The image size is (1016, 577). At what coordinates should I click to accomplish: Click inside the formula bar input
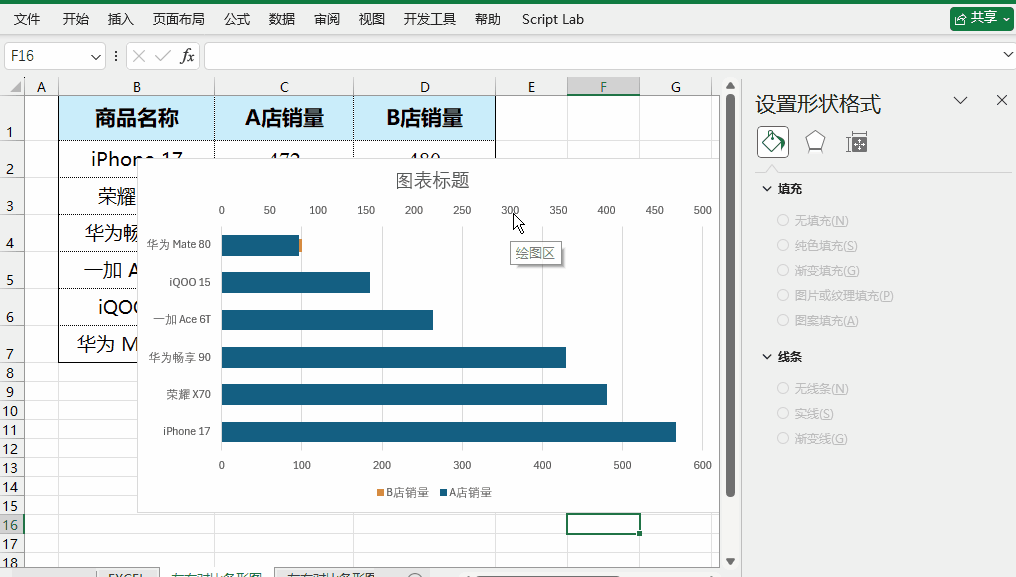pos(603,56)
